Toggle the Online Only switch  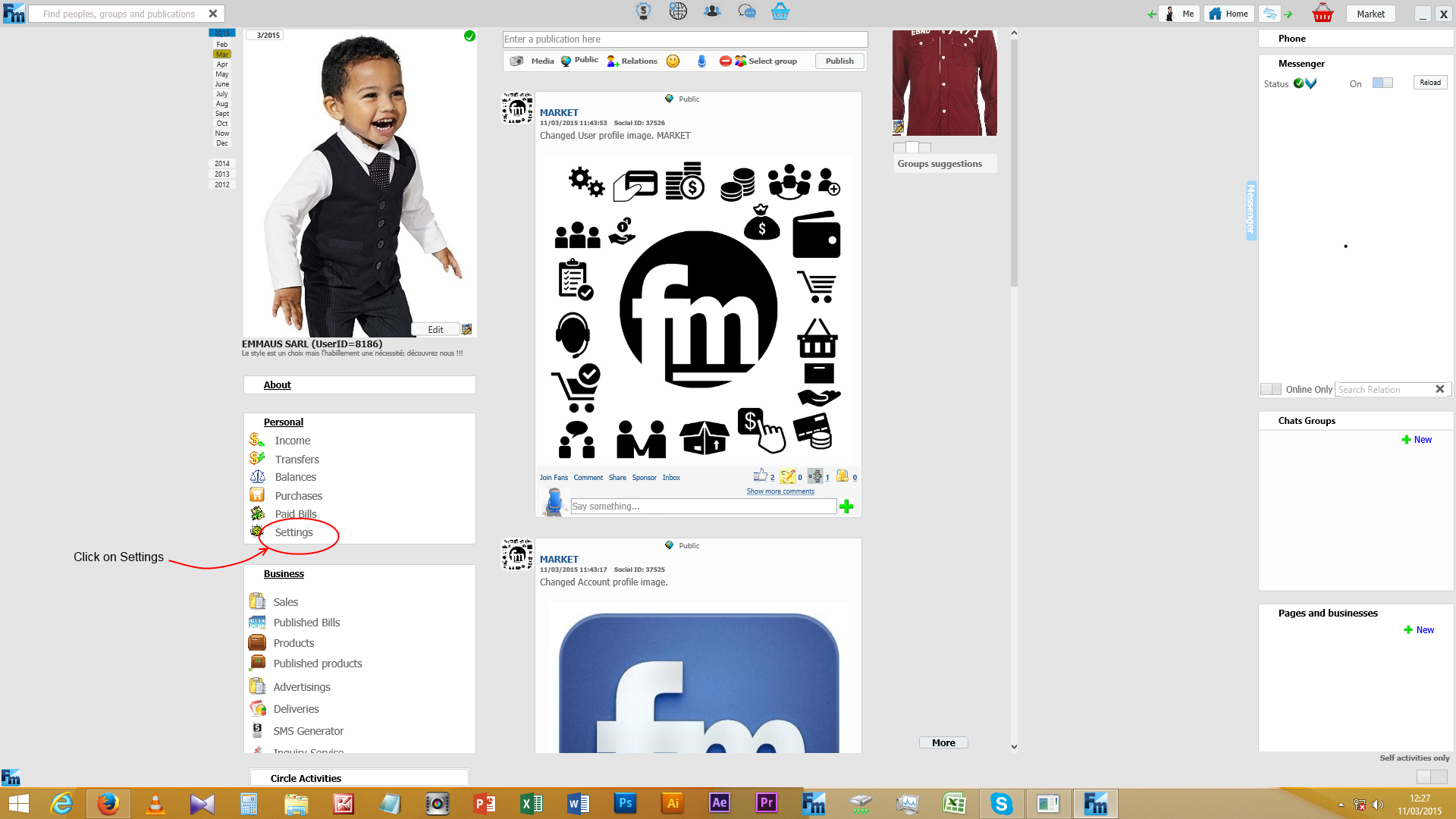(1271, 389)
